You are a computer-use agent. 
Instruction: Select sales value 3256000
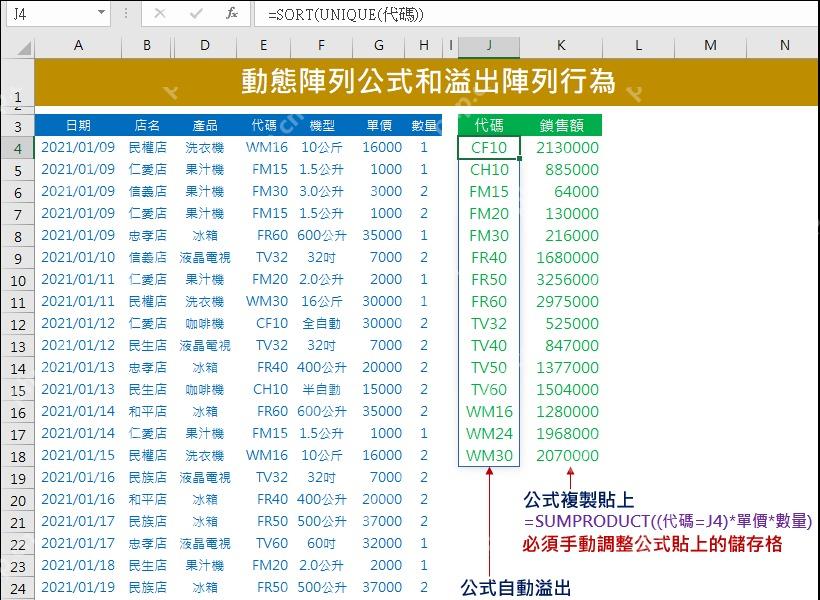point(561,279)
